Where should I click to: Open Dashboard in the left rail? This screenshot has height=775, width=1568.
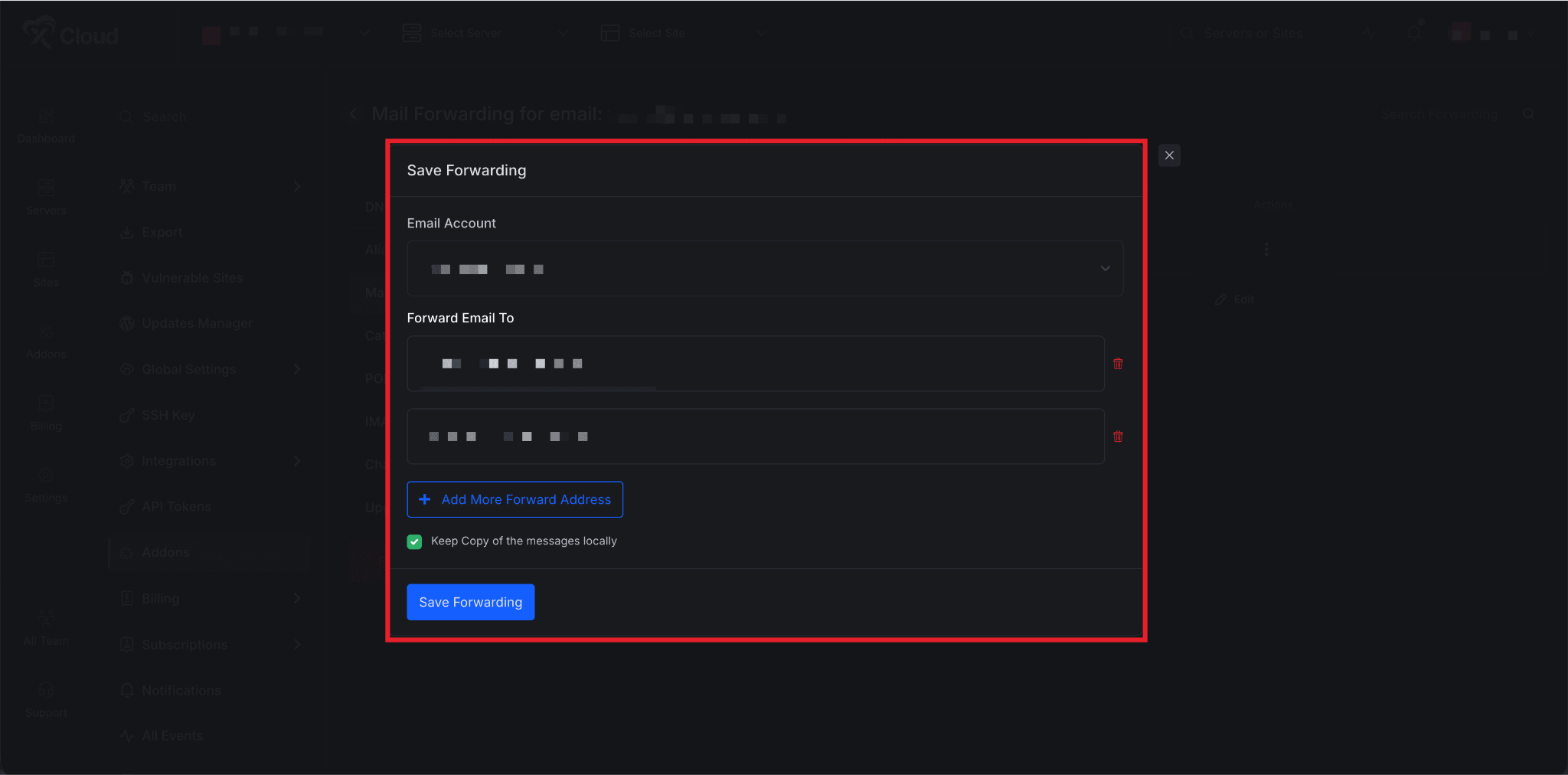coord(46,126)
